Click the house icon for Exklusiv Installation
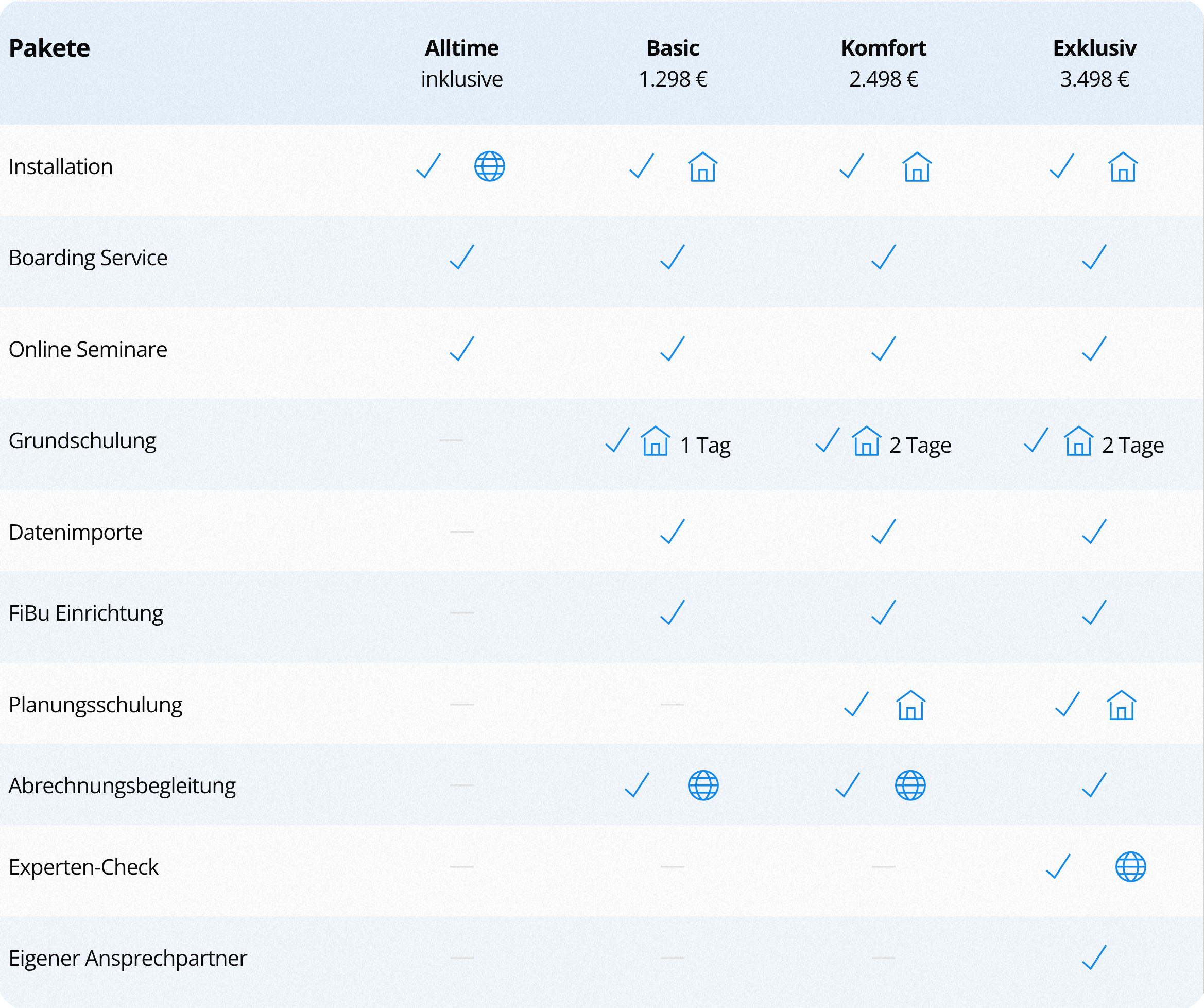This screenshot has height=1008, width=1204. click(1123, 167)
